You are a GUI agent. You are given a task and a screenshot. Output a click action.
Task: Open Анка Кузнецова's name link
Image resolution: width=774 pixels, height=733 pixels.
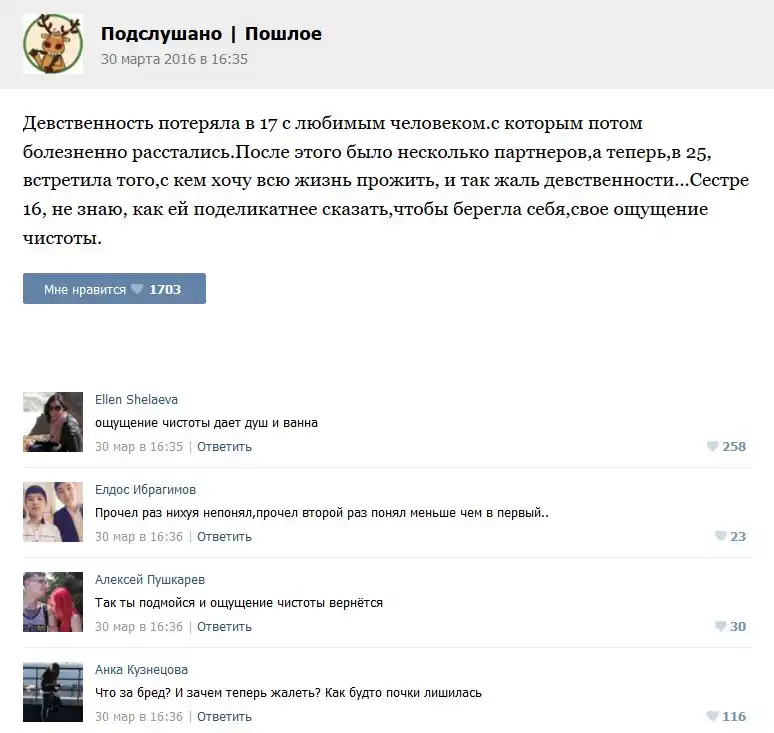tap(141, 669)
